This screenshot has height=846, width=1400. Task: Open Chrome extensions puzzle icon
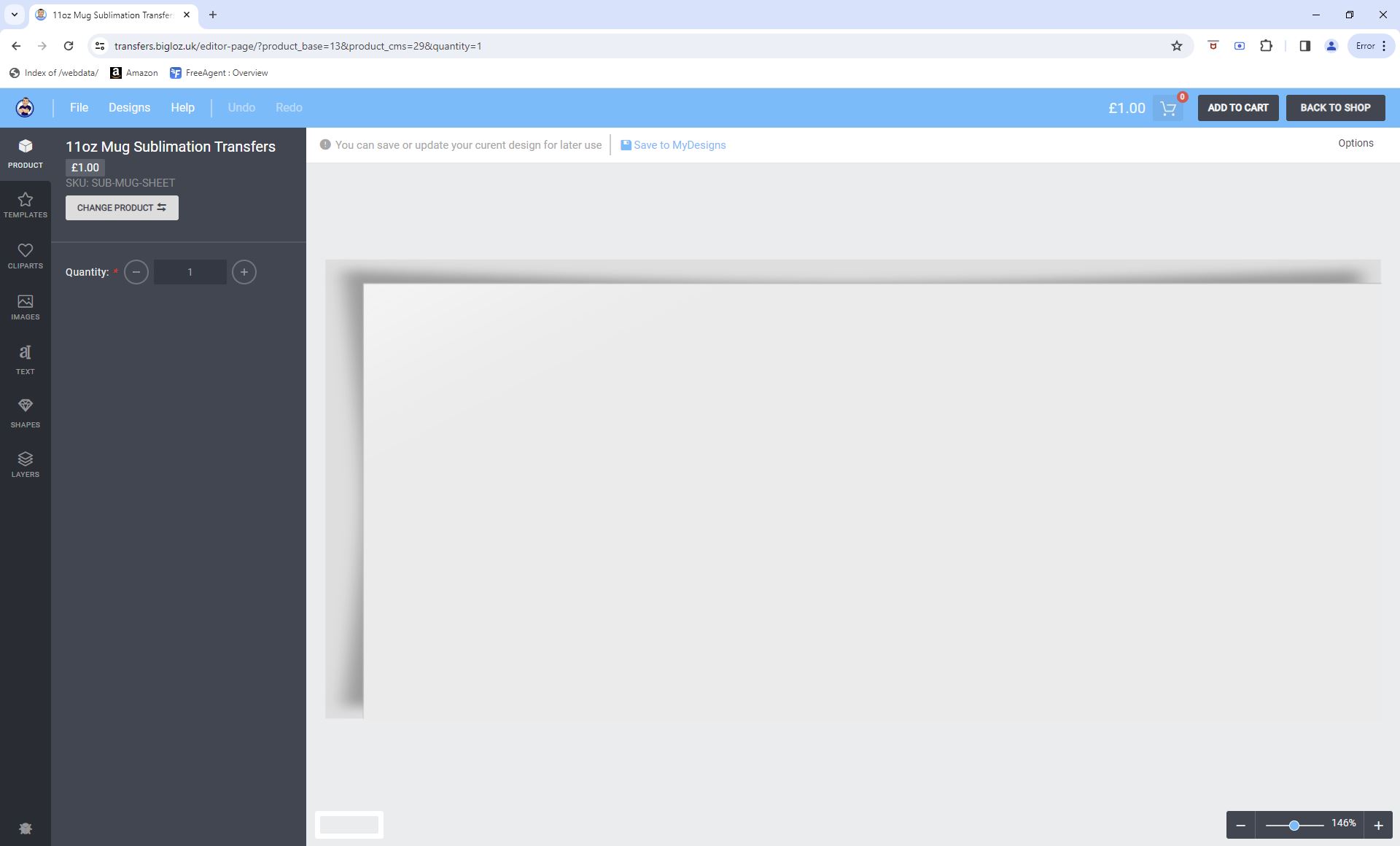[1266, 46]
